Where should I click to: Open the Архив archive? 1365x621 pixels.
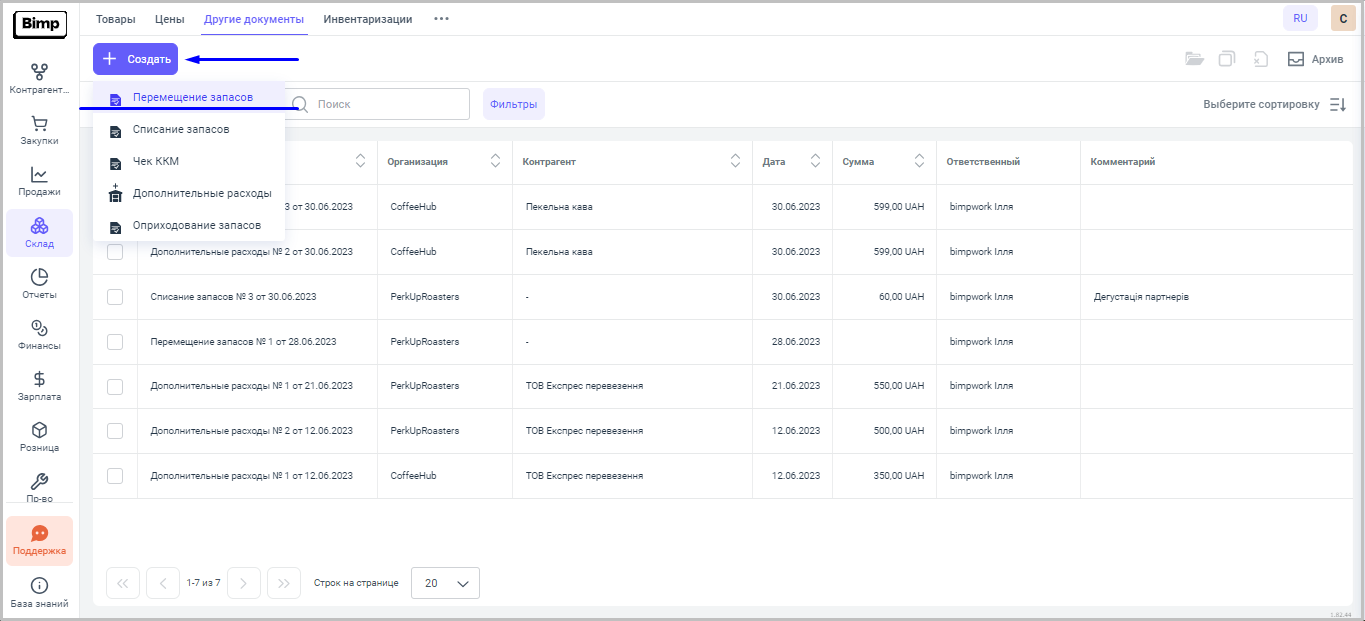pyautogui.click(x=1315, y=59)
